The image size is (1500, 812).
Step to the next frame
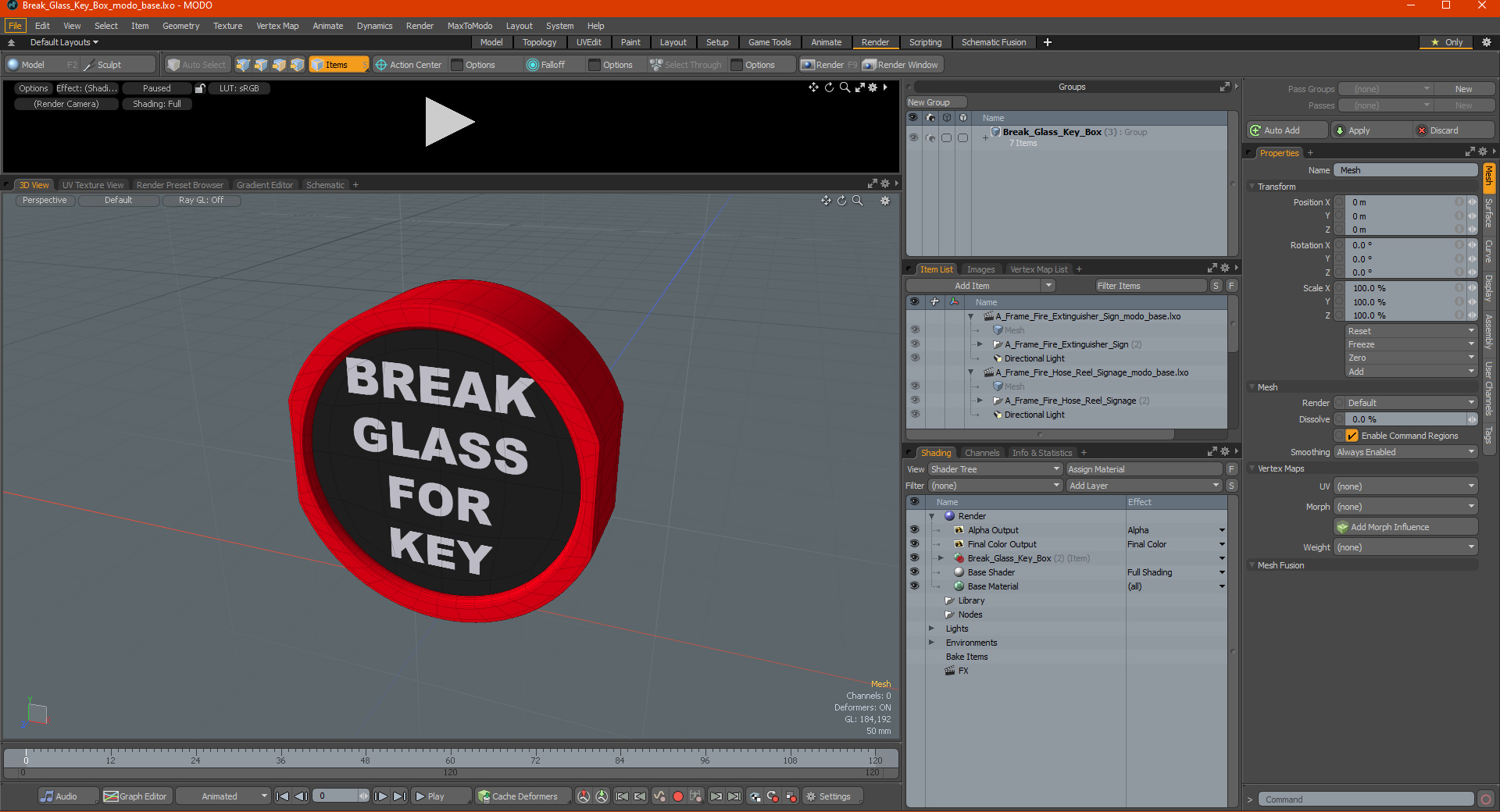point(380,796)
